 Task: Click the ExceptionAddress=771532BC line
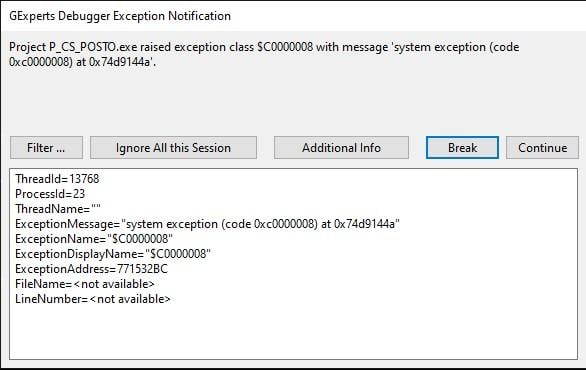click(92, 269)
